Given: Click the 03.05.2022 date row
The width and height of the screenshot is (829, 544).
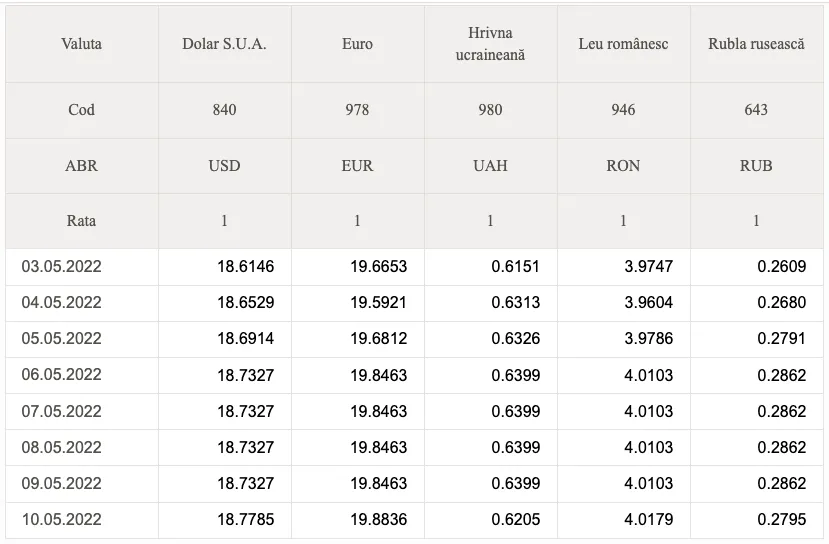Looking at the screenshot, I should click(62, 267).
